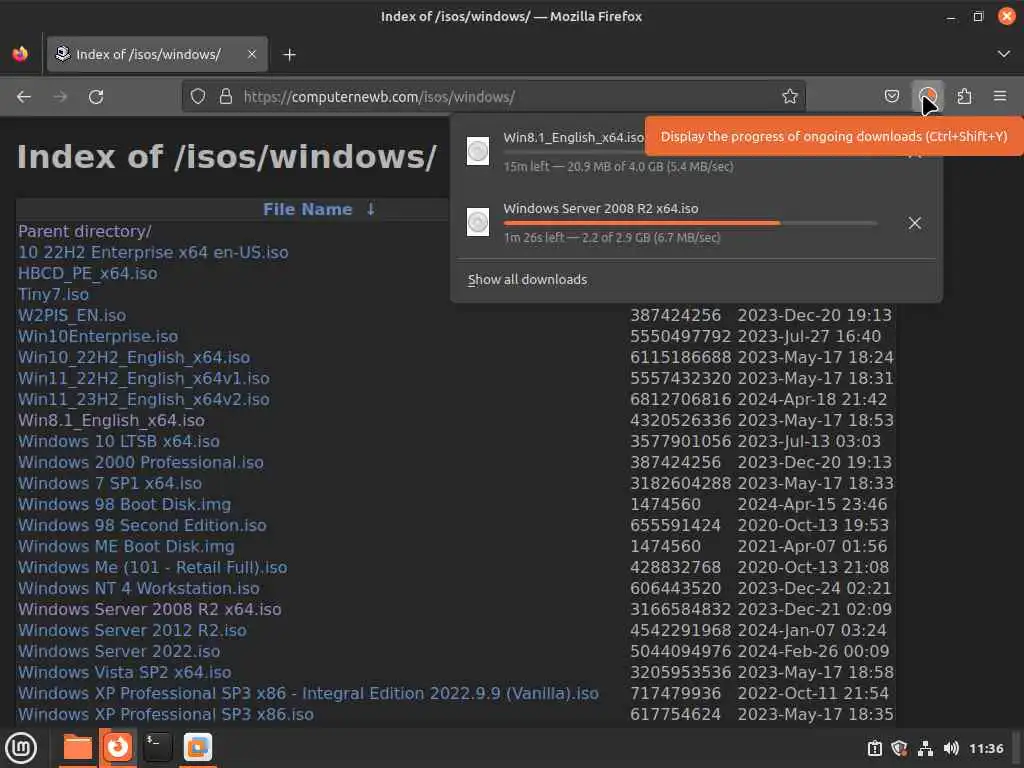Open the network connections tray icon
The image size is (1024, 768).
pyautogui.click(x=925, y=748)
